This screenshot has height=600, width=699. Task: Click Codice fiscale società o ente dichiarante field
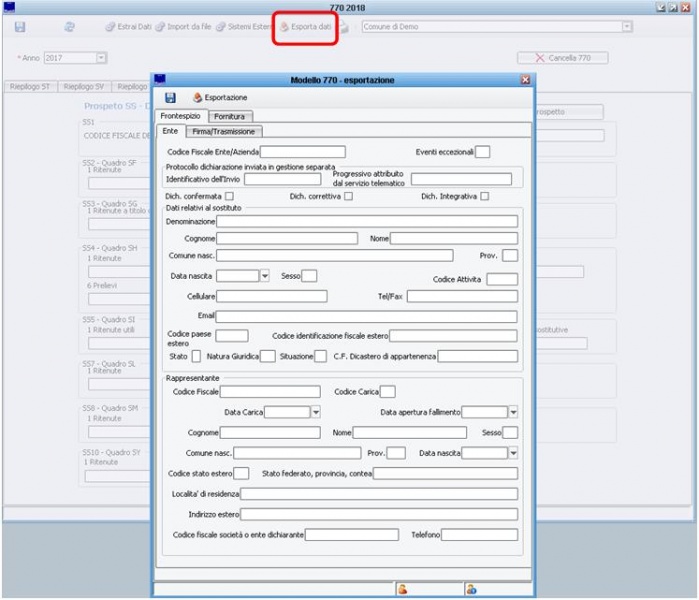pyautogui.click(x=352, y=534)
